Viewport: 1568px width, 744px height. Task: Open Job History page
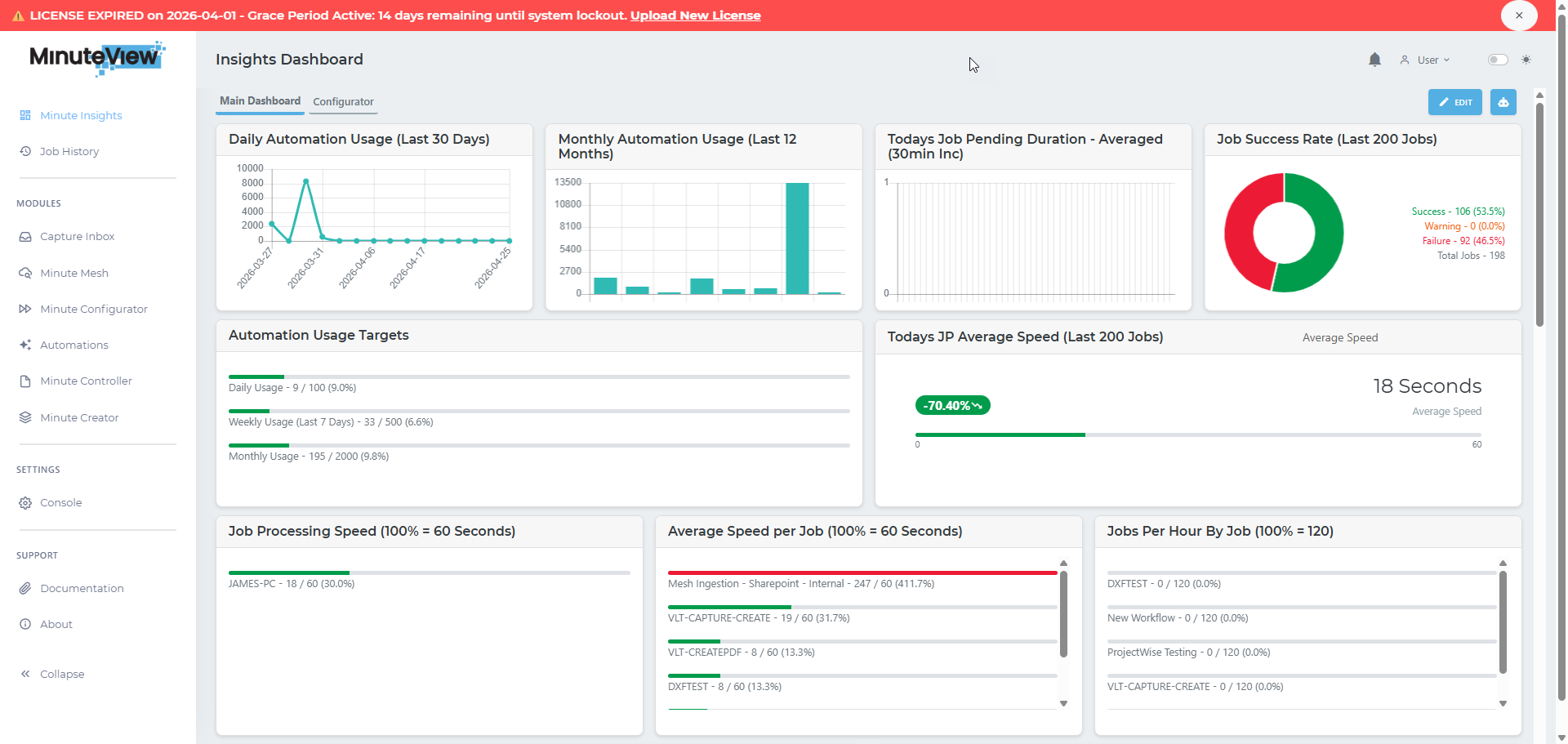point(69,151)
